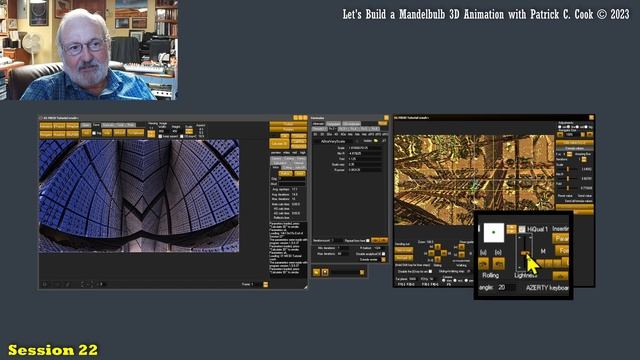Click the Iterationcount field in Formulas window
This screenshot has height=360, width=640.
(x=337, y=240)
